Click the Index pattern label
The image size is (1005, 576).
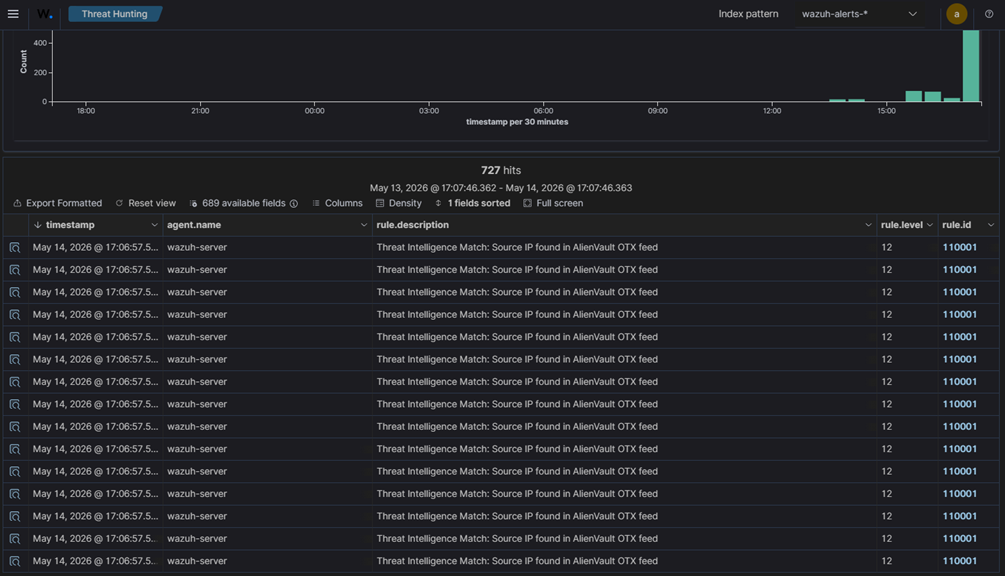pyautogui.click(x=748, y=13)
